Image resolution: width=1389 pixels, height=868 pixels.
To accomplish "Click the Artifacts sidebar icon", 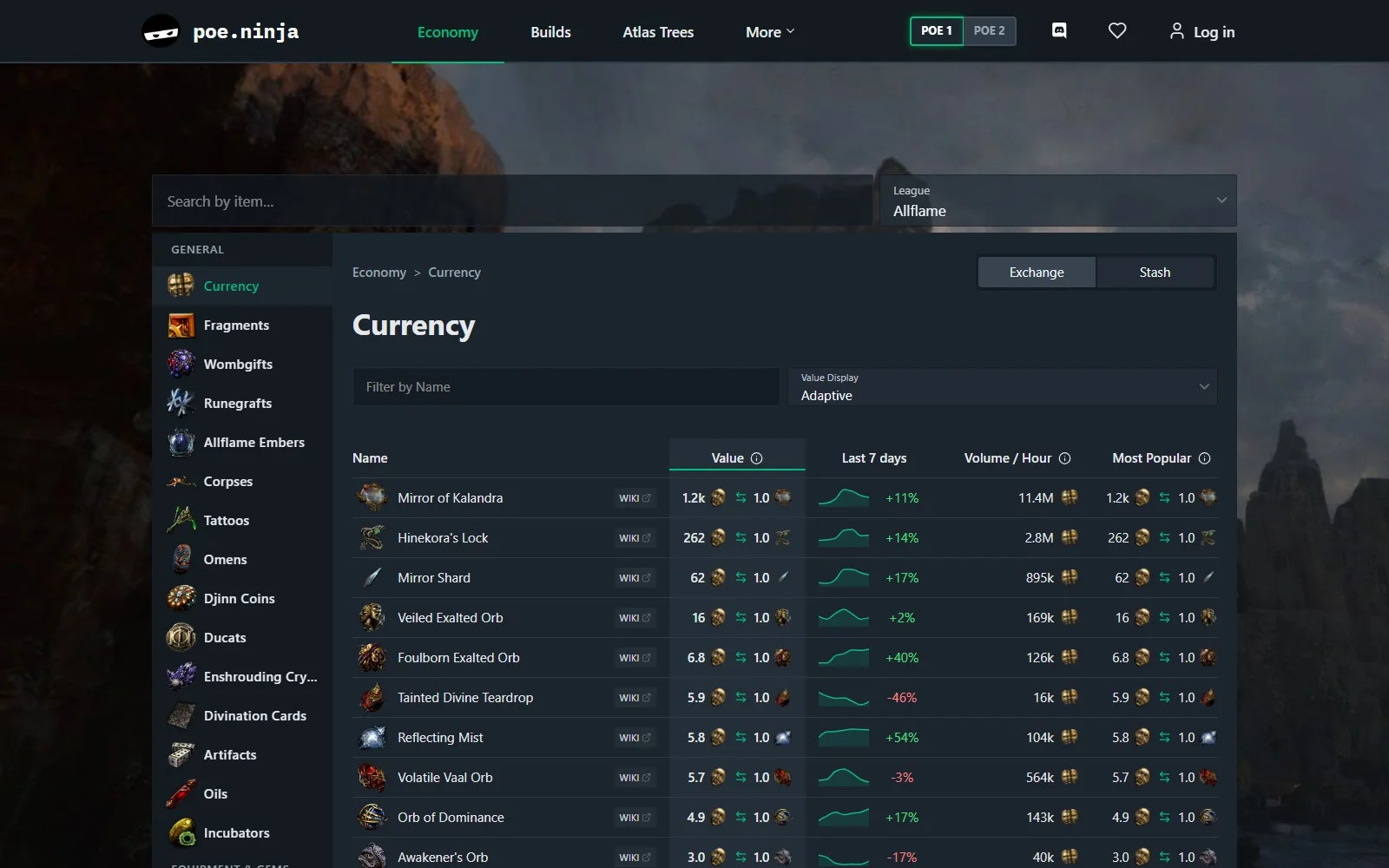I will [181, 754].
